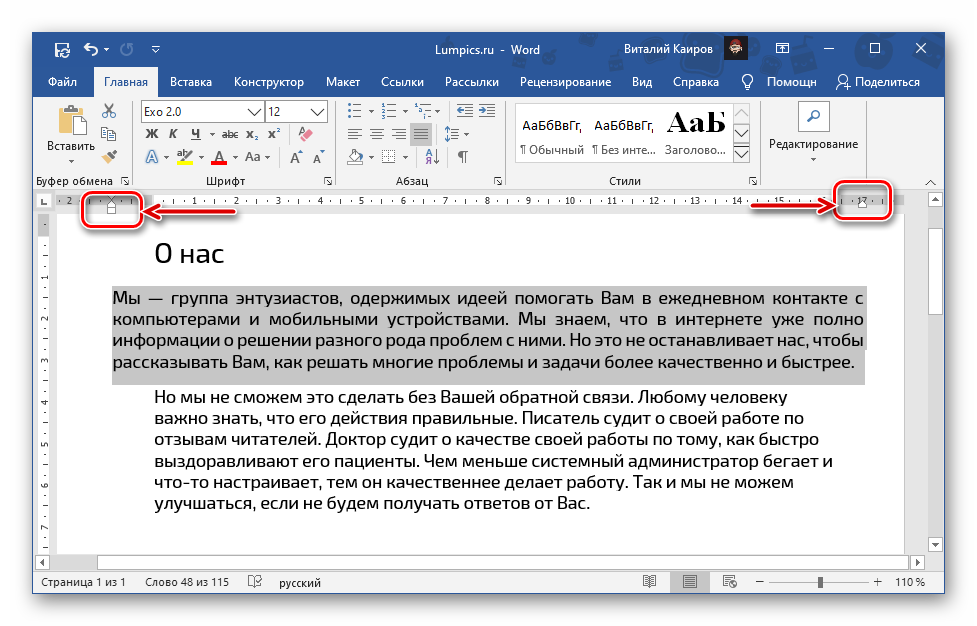Screen dimensions: 977x626
Task: Open the font name Exo 2.0 dropdown
Action: tap(254, 111)
